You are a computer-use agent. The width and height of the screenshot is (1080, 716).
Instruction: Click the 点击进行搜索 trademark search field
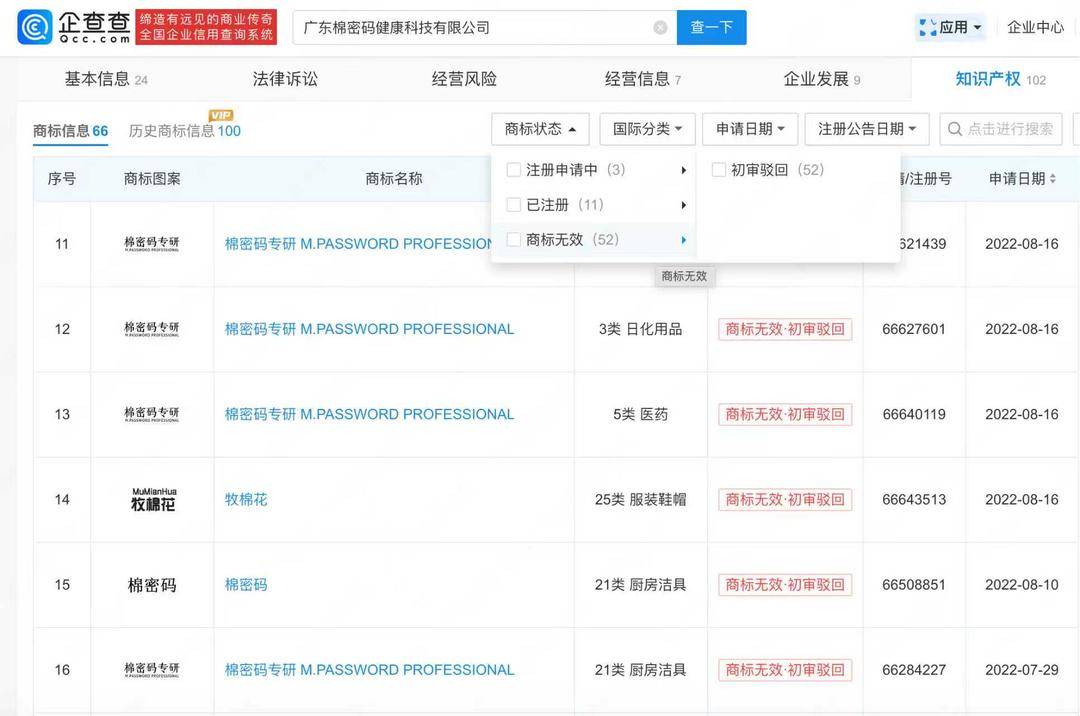1001,129
